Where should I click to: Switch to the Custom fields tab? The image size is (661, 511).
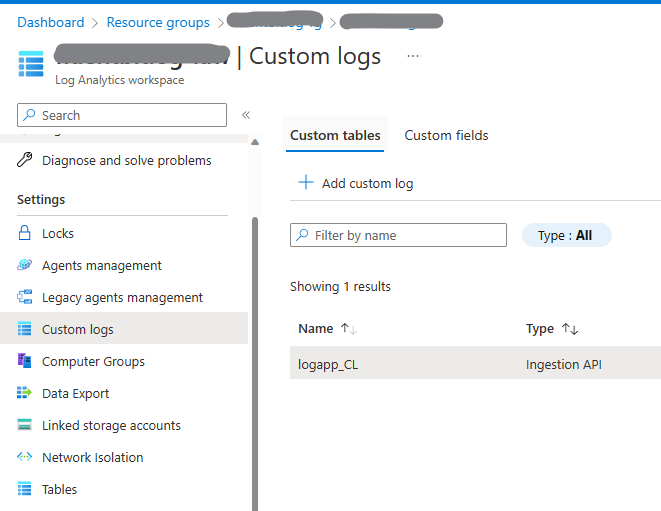click(x=446, y=135)
